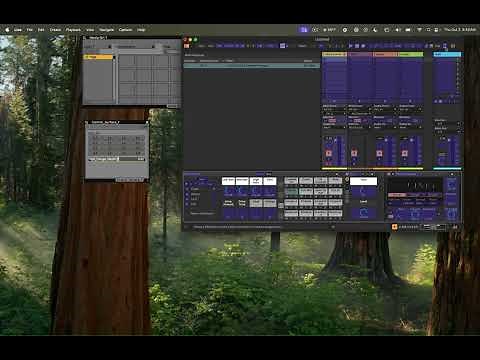Click the Record button in Live transport
480x360 pixels.
click(x=363, y=46)
